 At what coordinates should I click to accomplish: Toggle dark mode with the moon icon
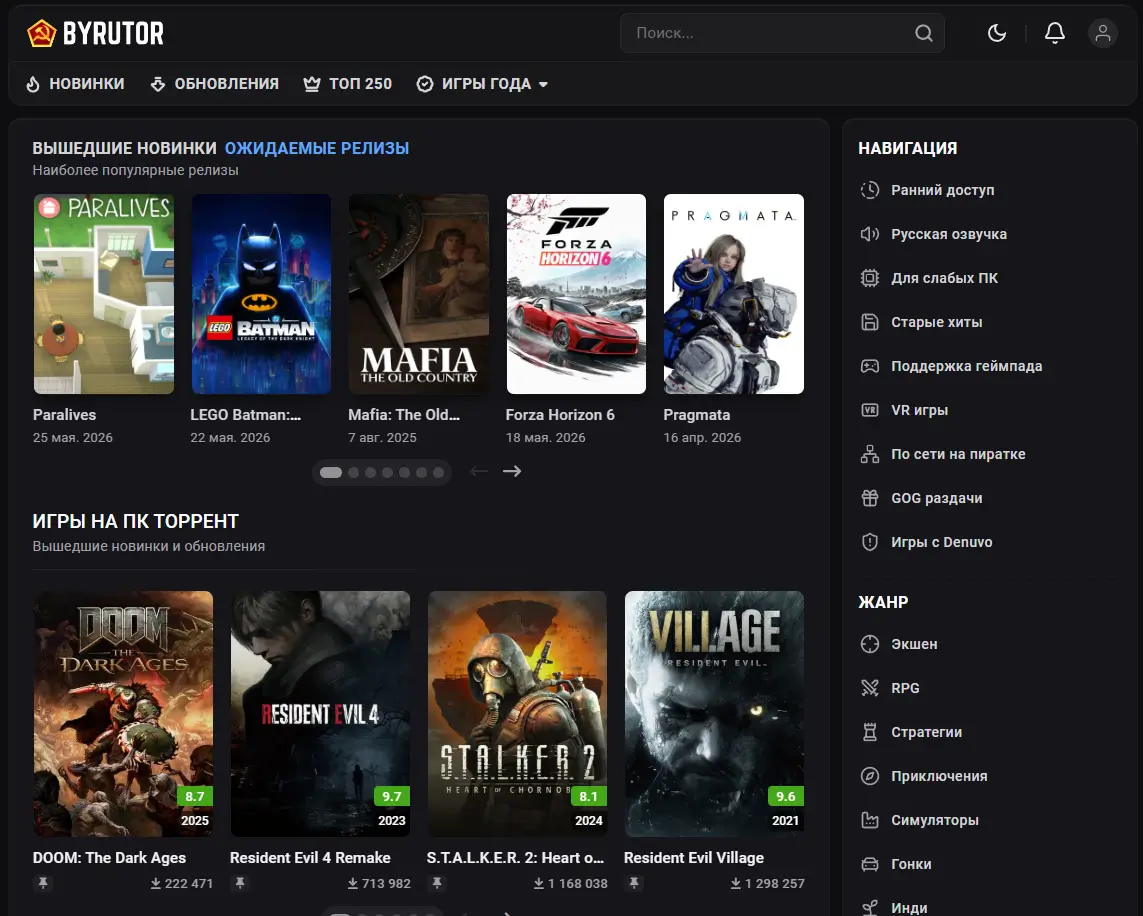coord(996,33)
